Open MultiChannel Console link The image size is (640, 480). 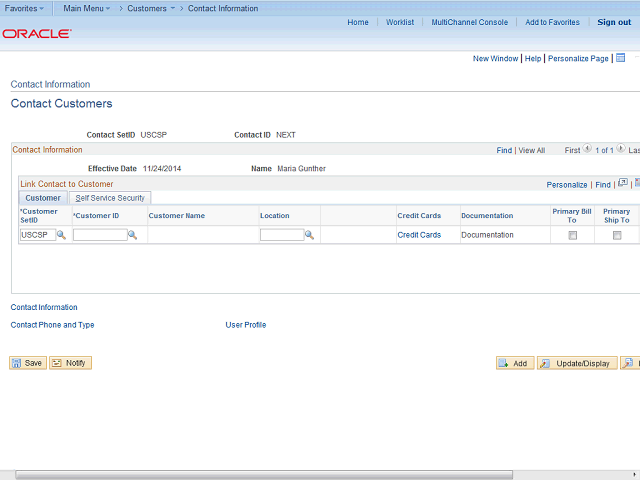point(470,22)
